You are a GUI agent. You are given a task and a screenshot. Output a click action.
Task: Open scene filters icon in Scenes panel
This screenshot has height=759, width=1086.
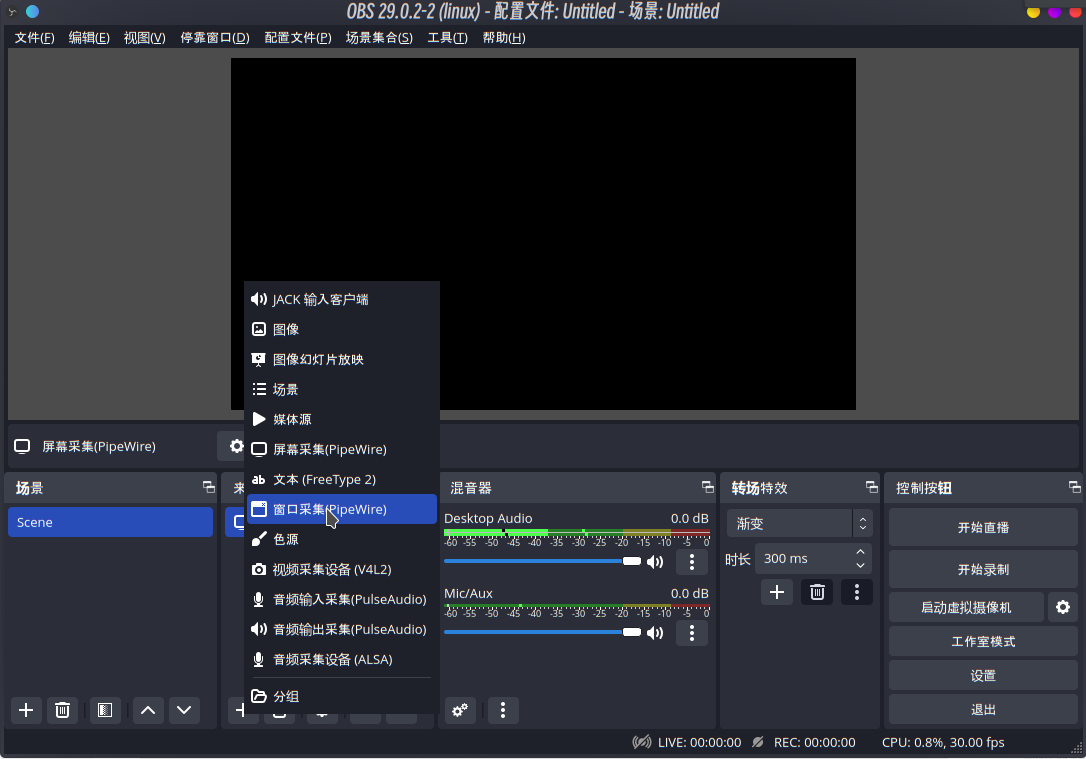point(104,710)
